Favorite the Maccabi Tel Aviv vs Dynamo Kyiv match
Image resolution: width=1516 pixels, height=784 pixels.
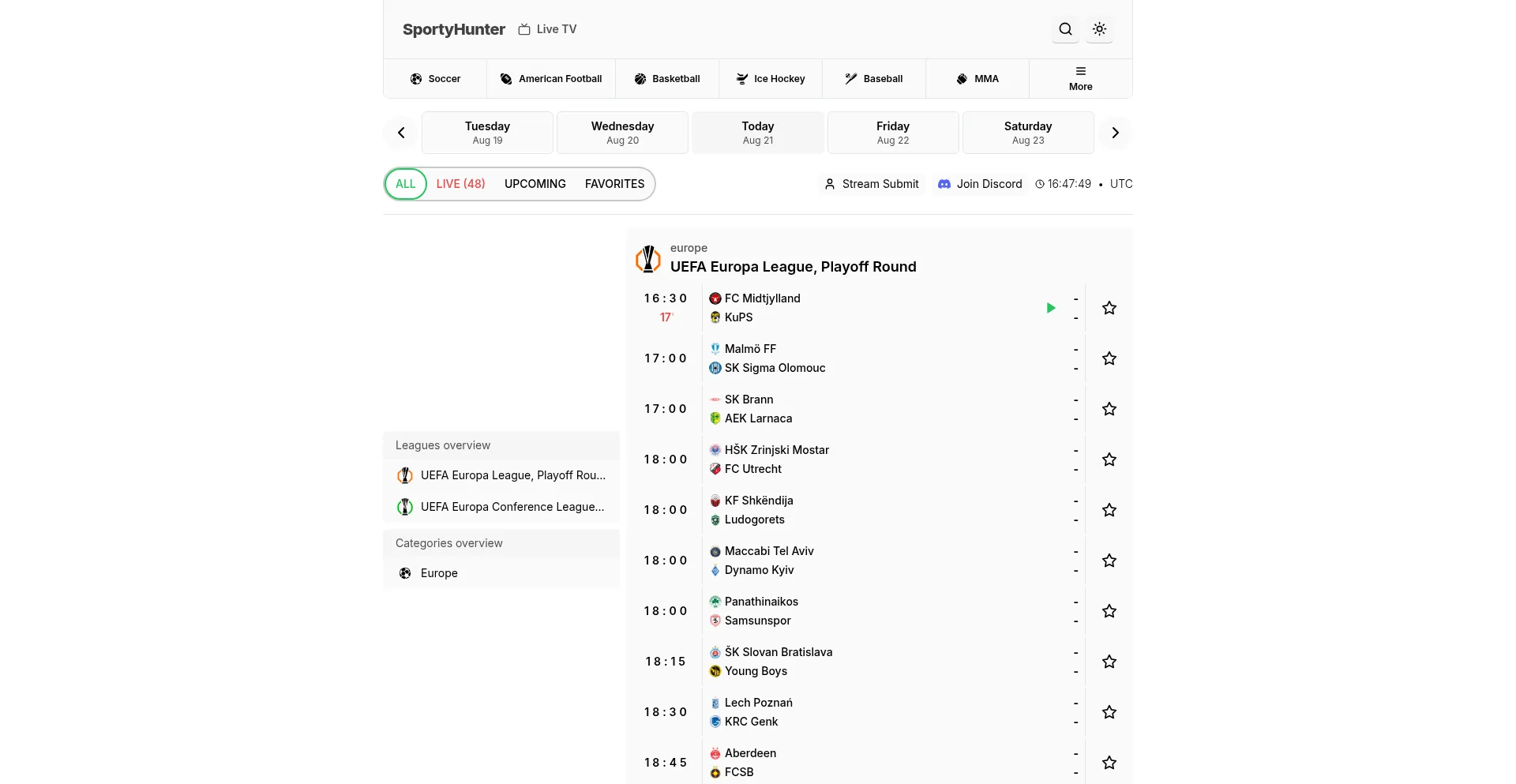point(1109,561)
